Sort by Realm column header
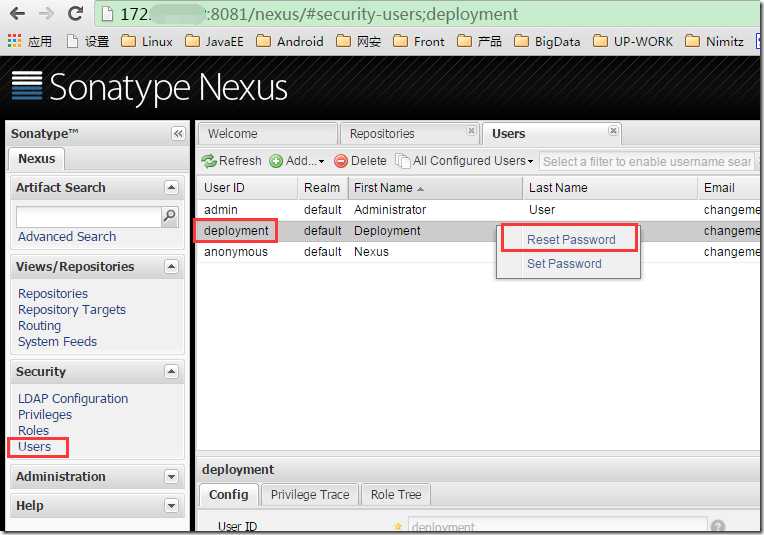 click(323, 188)
